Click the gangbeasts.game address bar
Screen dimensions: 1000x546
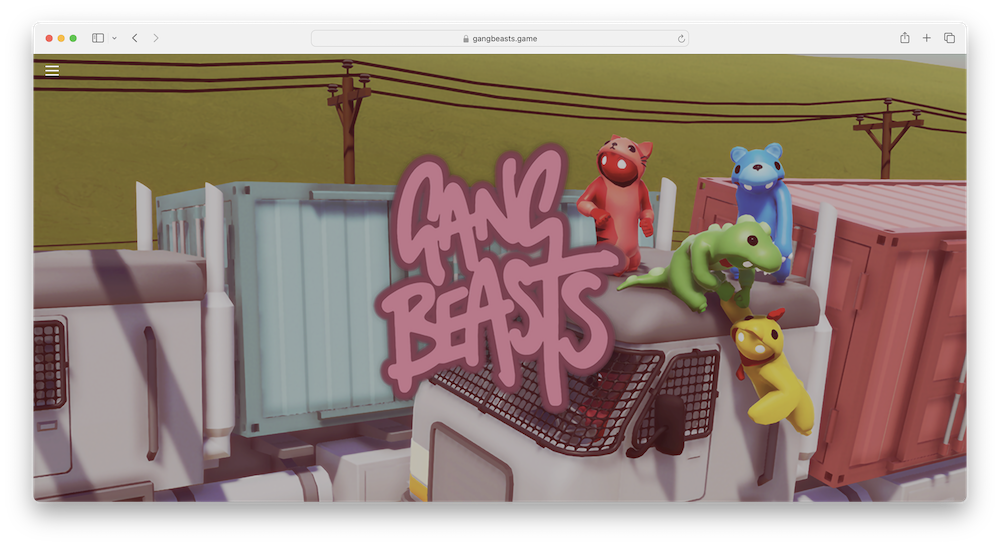[499, 38]
